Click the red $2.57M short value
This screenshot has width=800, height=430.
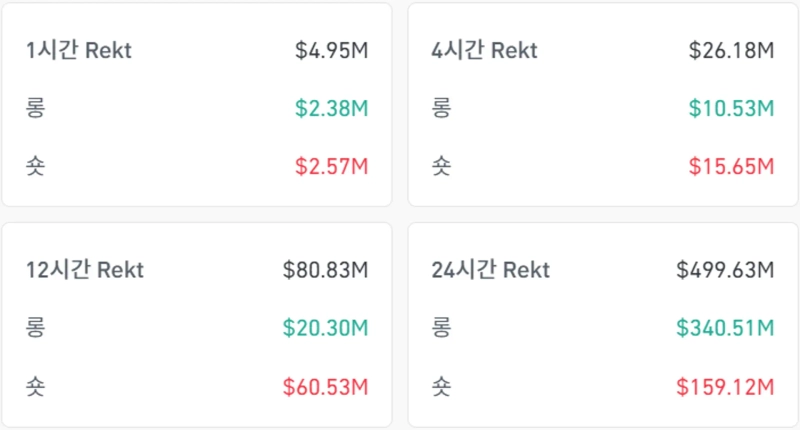pyautogui.click(x=332, y=166)
